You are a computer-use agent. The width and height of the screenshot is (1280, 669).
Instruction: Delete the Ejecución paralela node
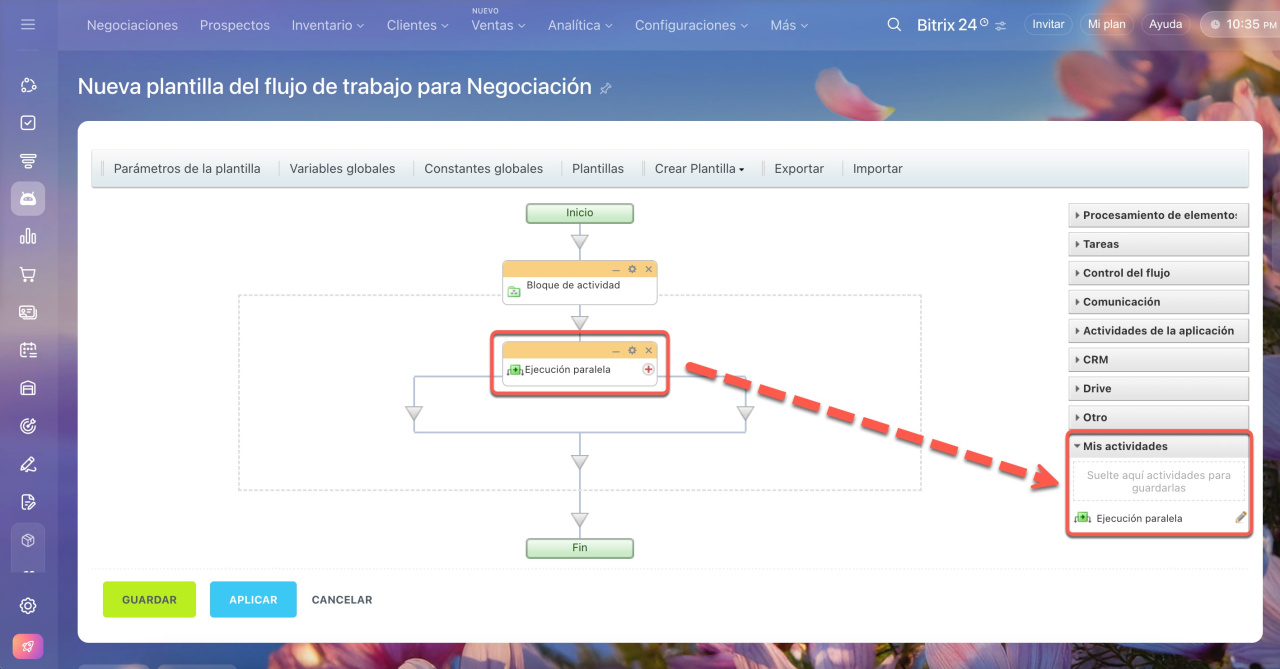point(648,351)
